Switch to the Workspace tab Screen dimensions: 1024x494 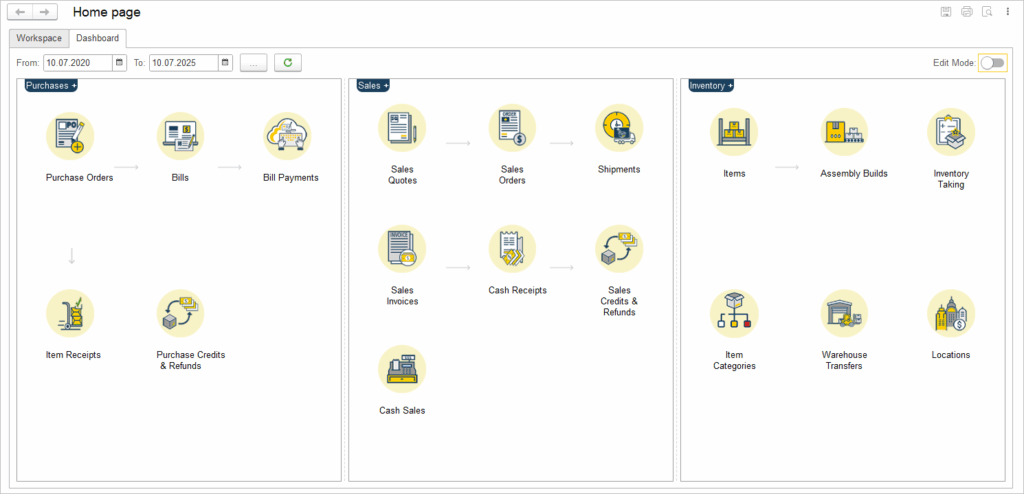coord(39,38)
